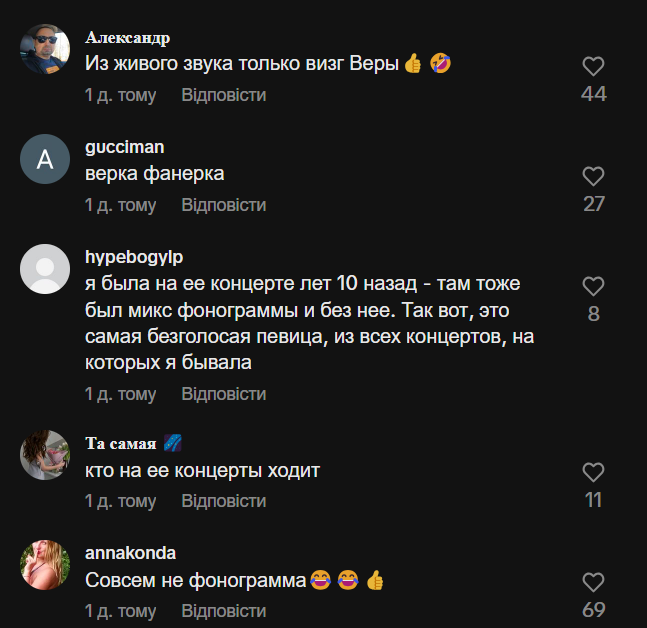Reply to Александр's comment via Відповісти
This screenshot has width=647, height=628.
223,95
